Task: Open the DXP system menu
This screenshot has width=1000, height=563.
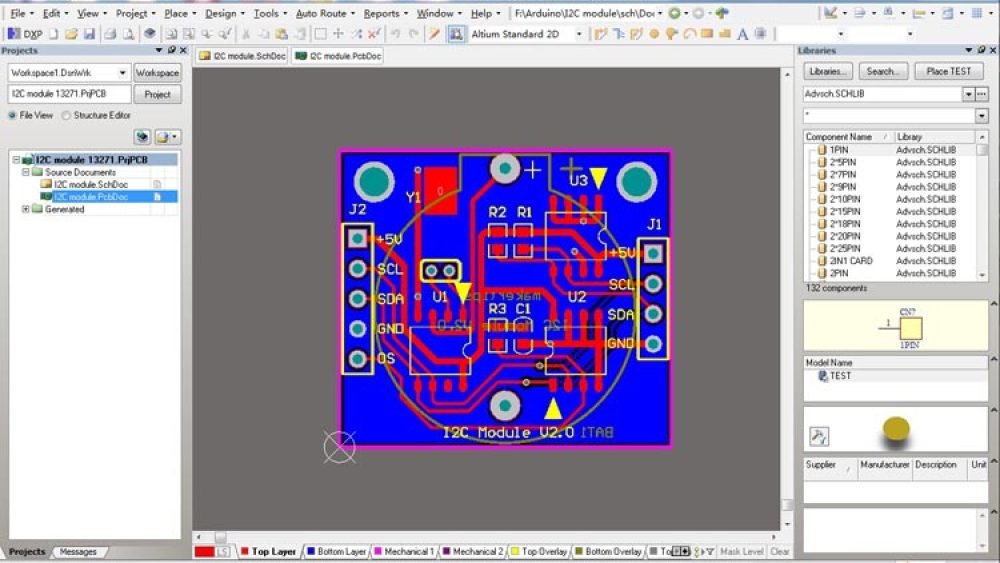Action: click(25, 34)
